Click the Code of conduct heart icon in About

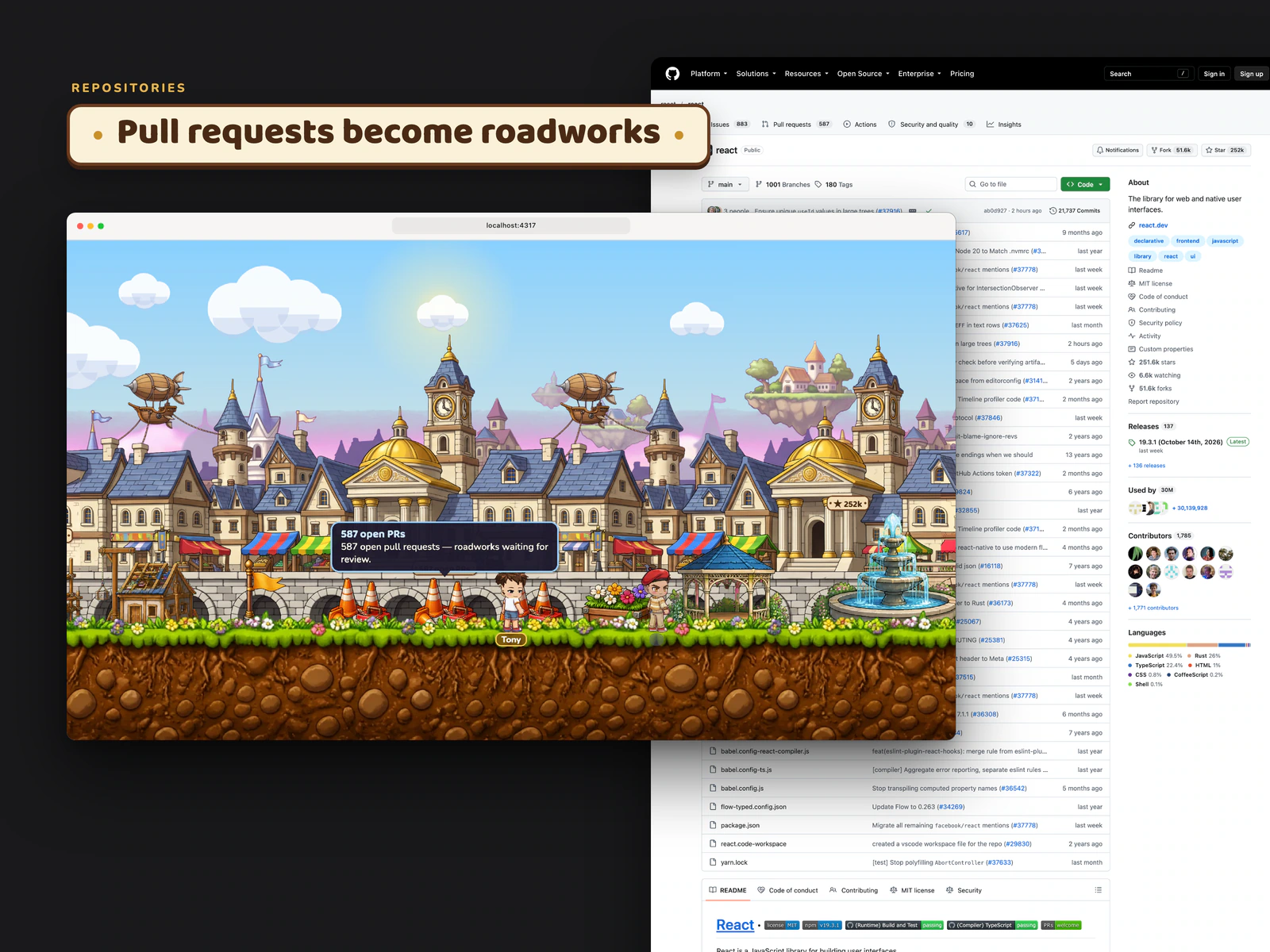[1132, 297]
